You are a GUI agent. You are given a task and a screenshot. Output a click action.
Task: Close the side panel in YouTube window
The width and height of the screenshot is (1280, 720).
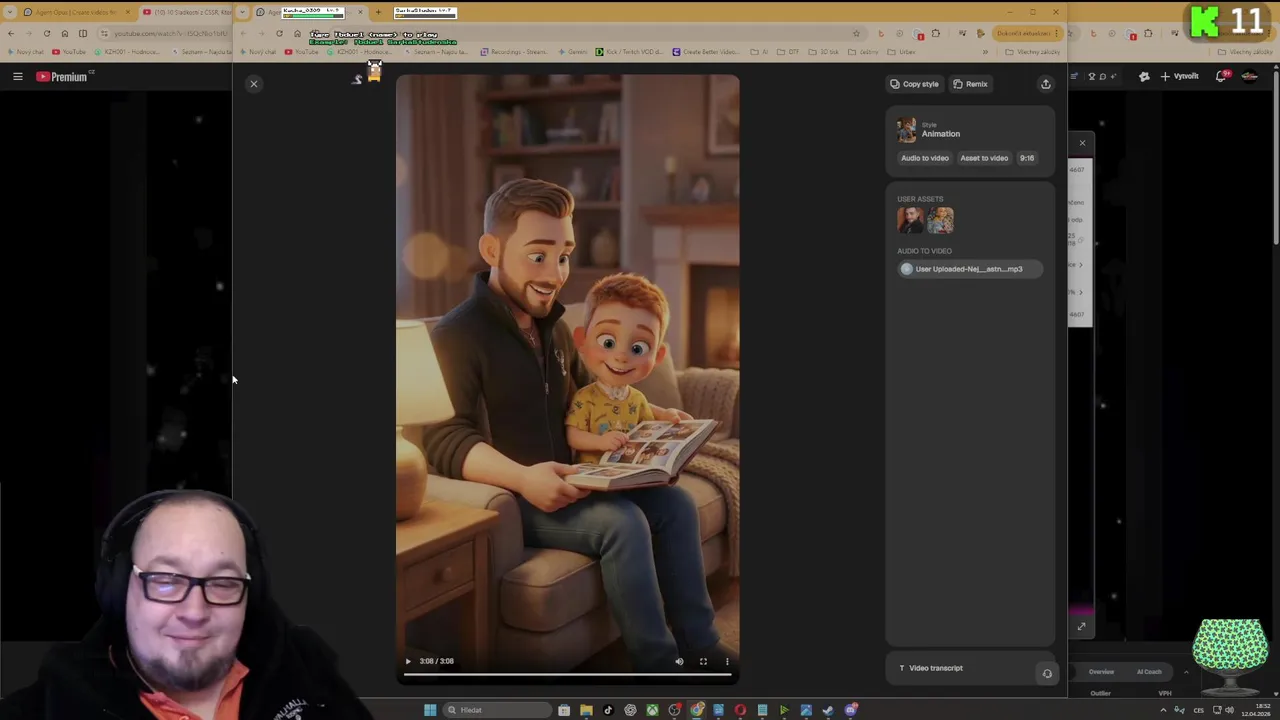[x=1082, y=143]
